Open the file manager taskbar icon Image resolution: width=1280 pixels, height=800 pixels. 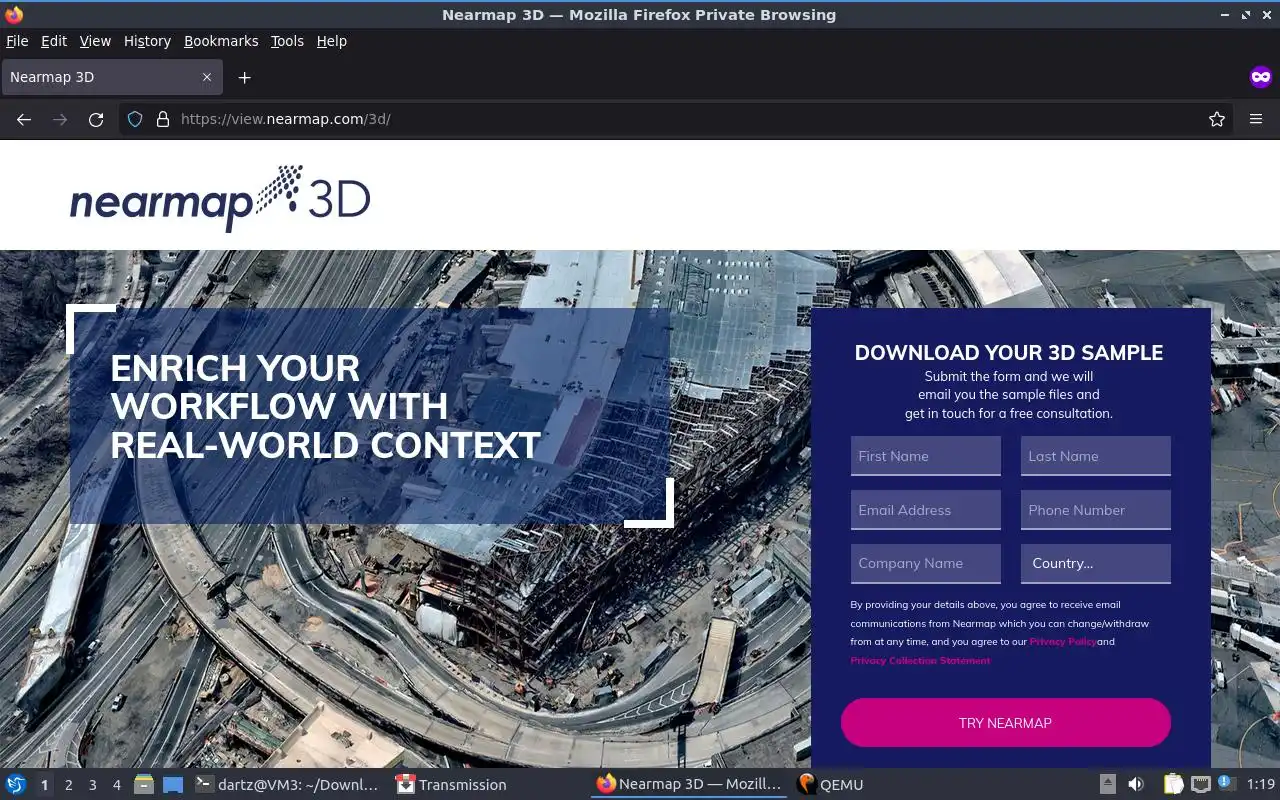coord(143,785)
